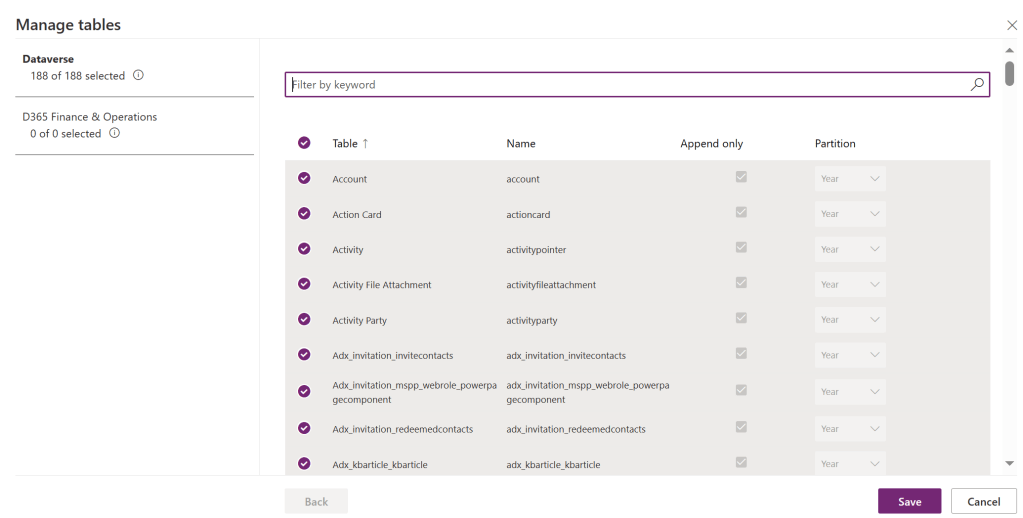1023x518 pixels.
Task: Click the Cancel button
Action: (983, 501)
